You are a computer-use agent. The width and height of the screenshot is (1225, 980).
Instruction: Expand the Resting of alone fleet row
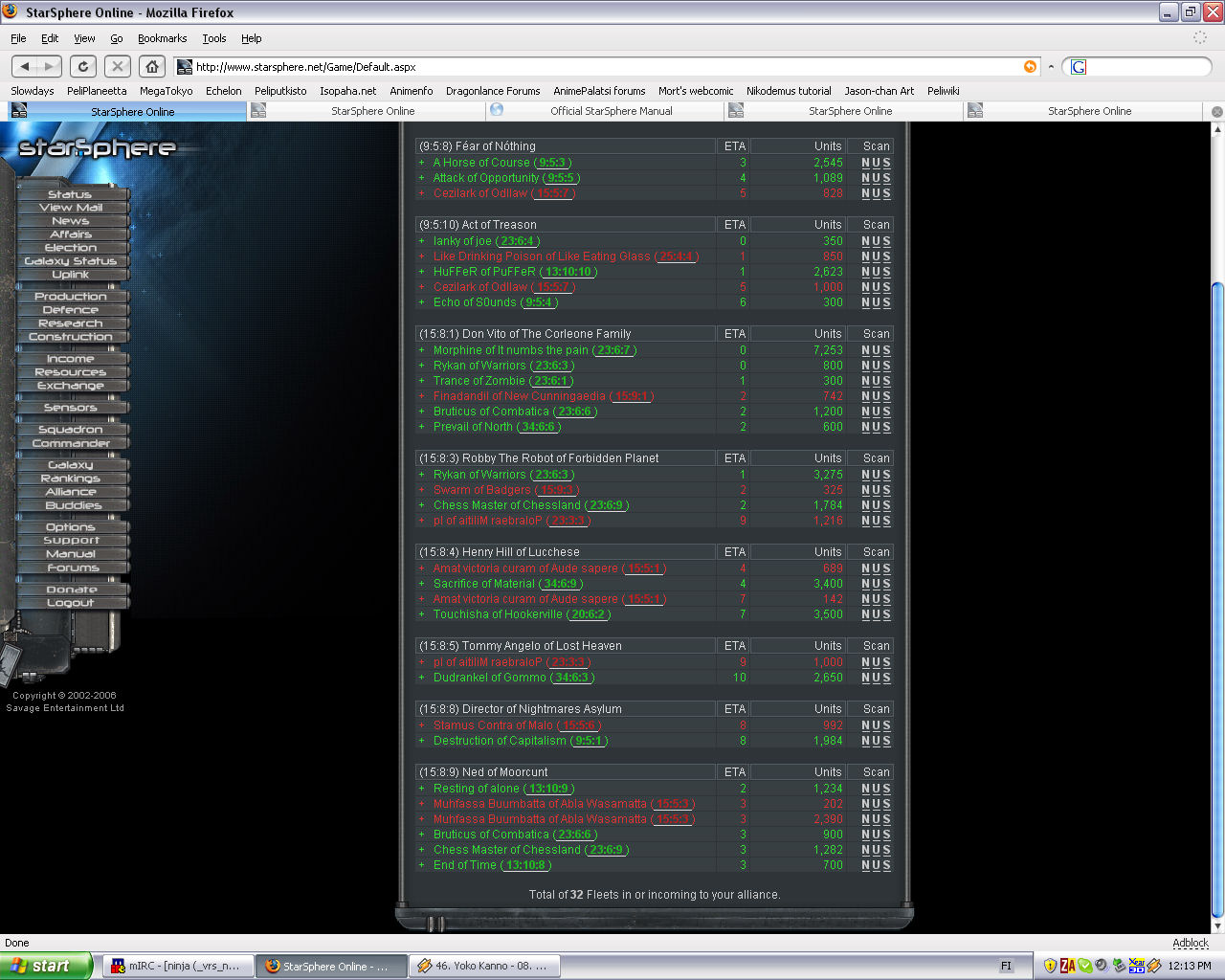(x=421, y=789)
